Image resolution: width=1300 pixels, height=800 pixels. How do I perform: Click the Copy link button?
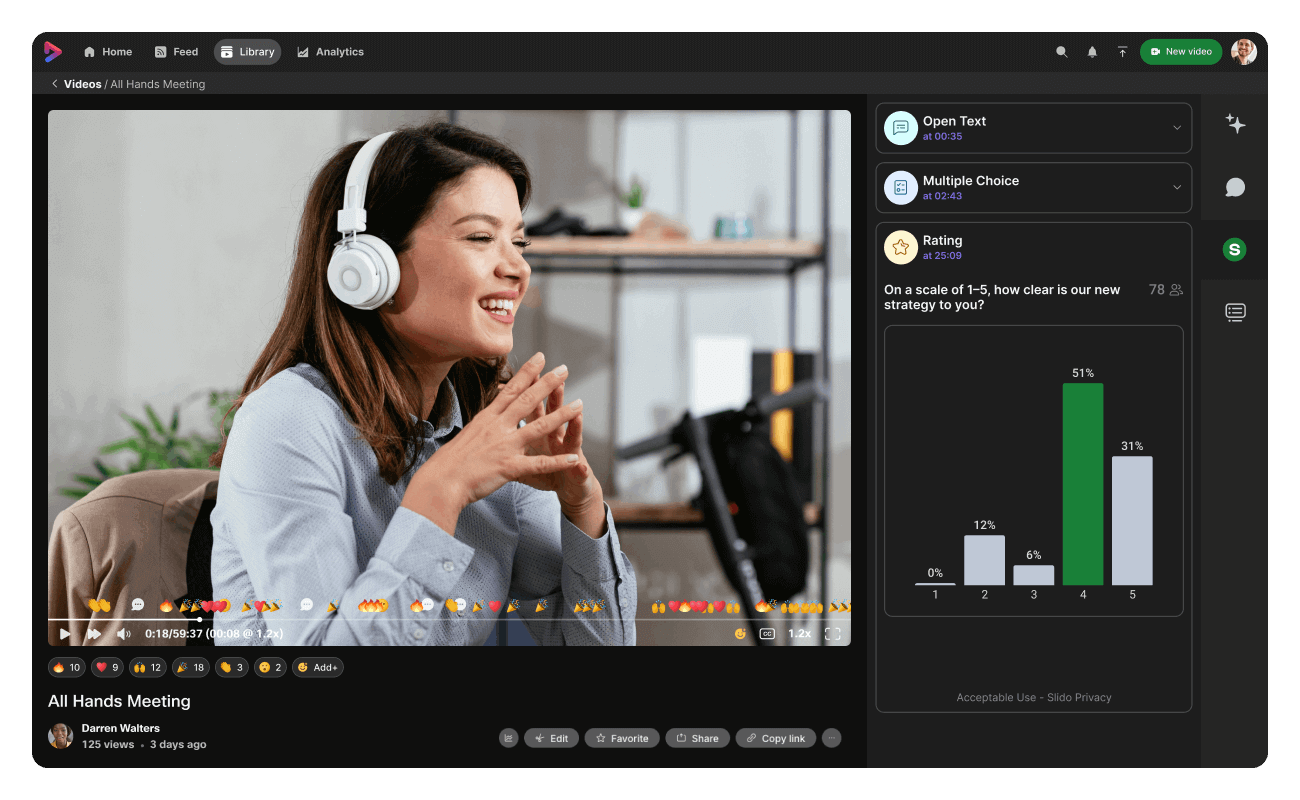click(x=776, y=738)
